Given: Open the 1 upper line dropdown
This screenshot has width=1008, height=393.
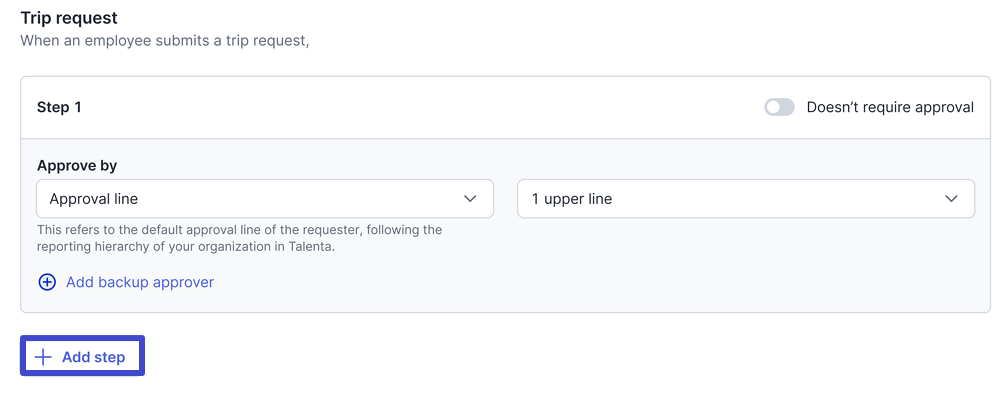Looking at the screenshot, I should 746,199.
